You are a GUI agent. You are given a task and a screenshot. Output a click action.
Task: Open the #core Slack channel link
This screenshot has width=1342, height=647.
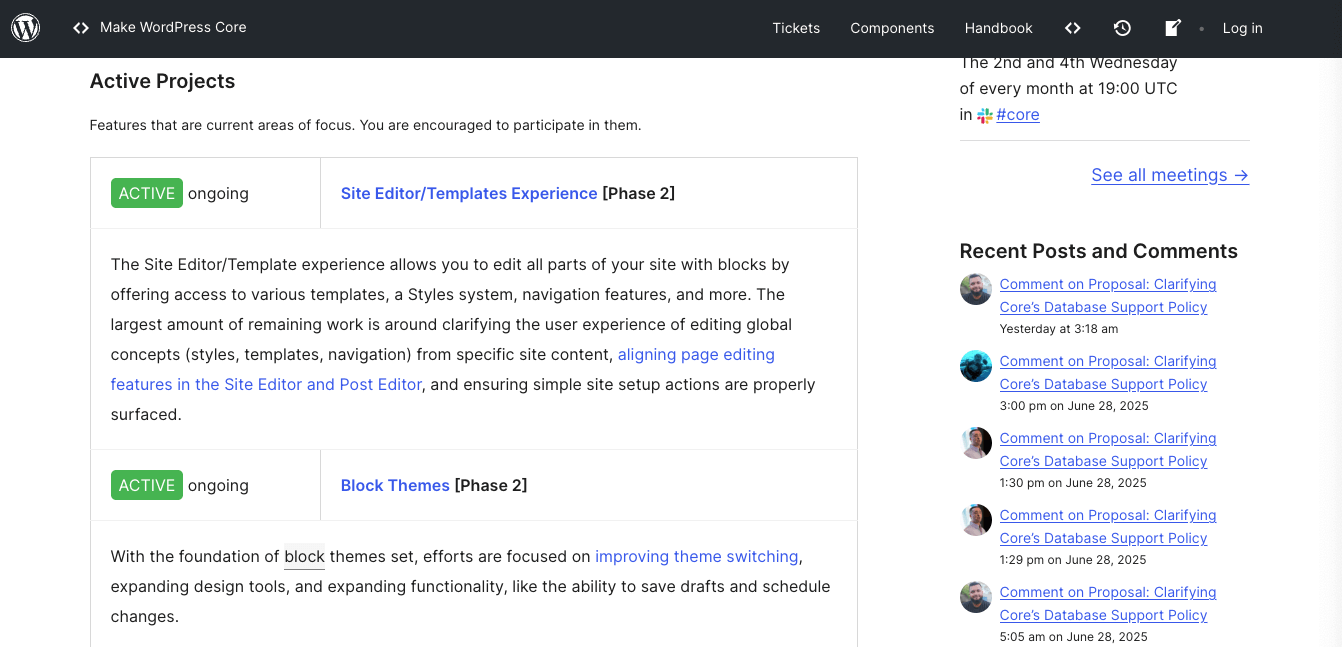click(x=1018, y=115)
